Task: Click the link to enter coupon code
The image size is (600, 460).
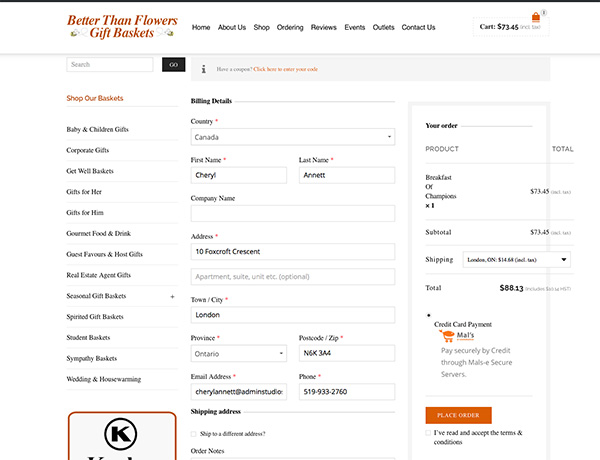Action: [x=285, y=69]
